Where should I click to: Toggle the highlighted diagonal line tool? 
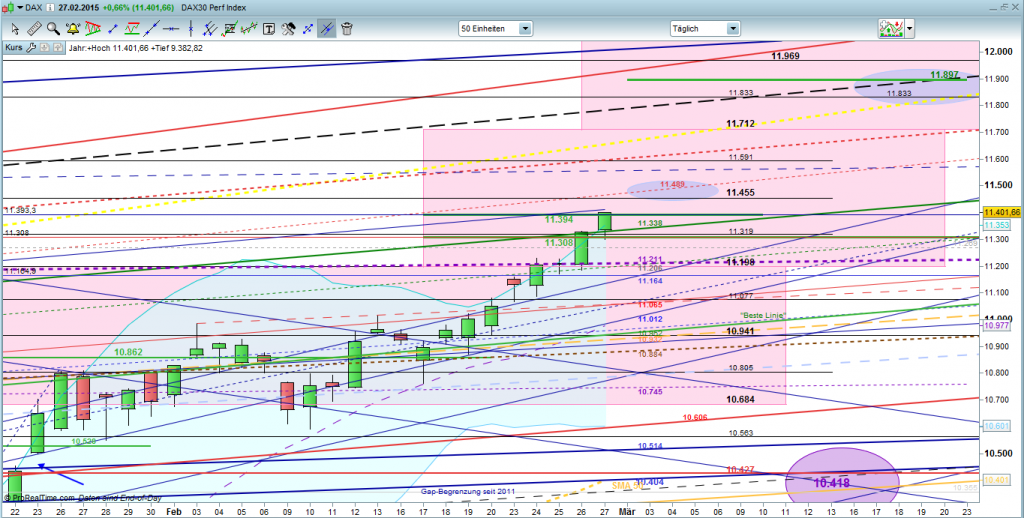coord(327,29)
